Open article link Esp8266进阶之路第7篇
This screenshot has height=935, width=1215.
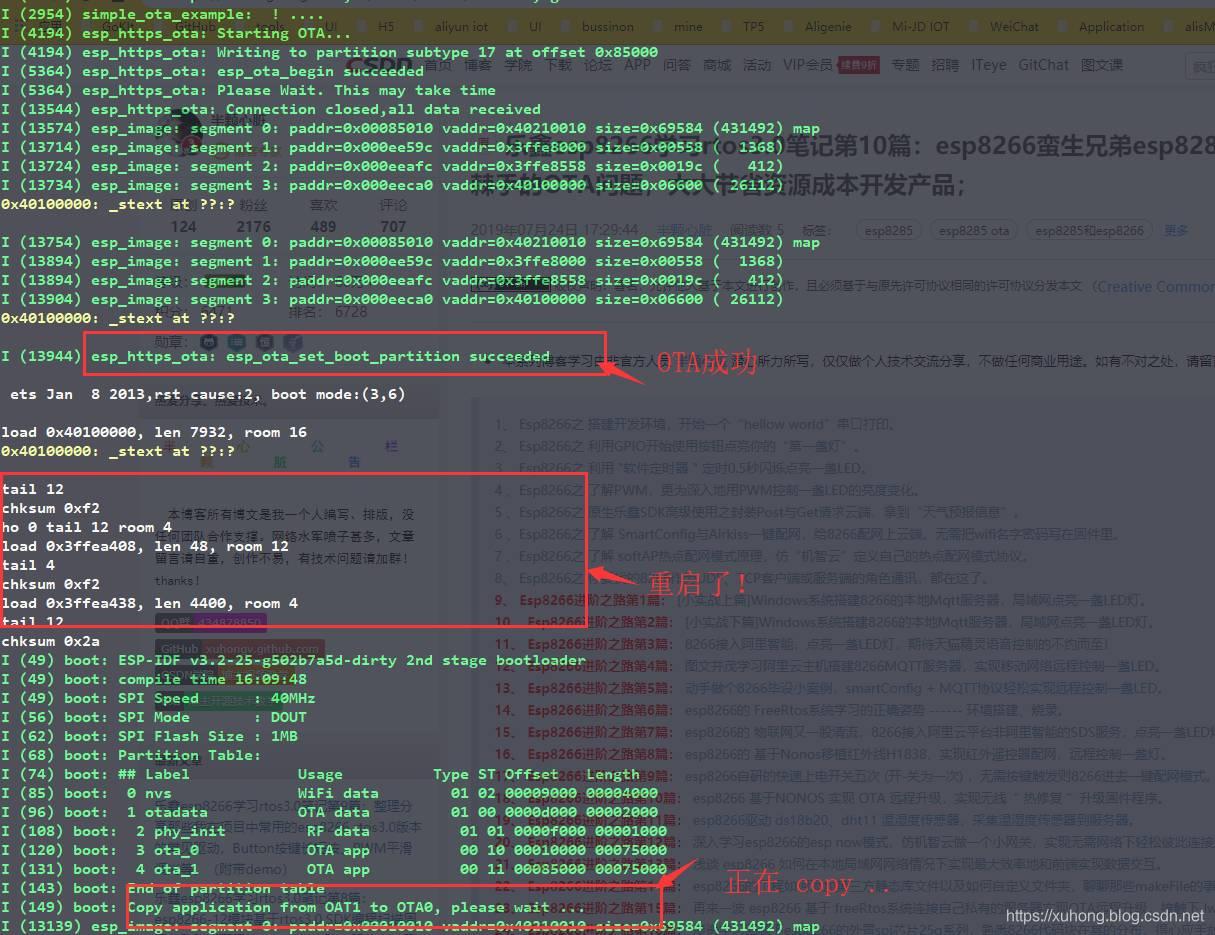(x=602, y=732)
